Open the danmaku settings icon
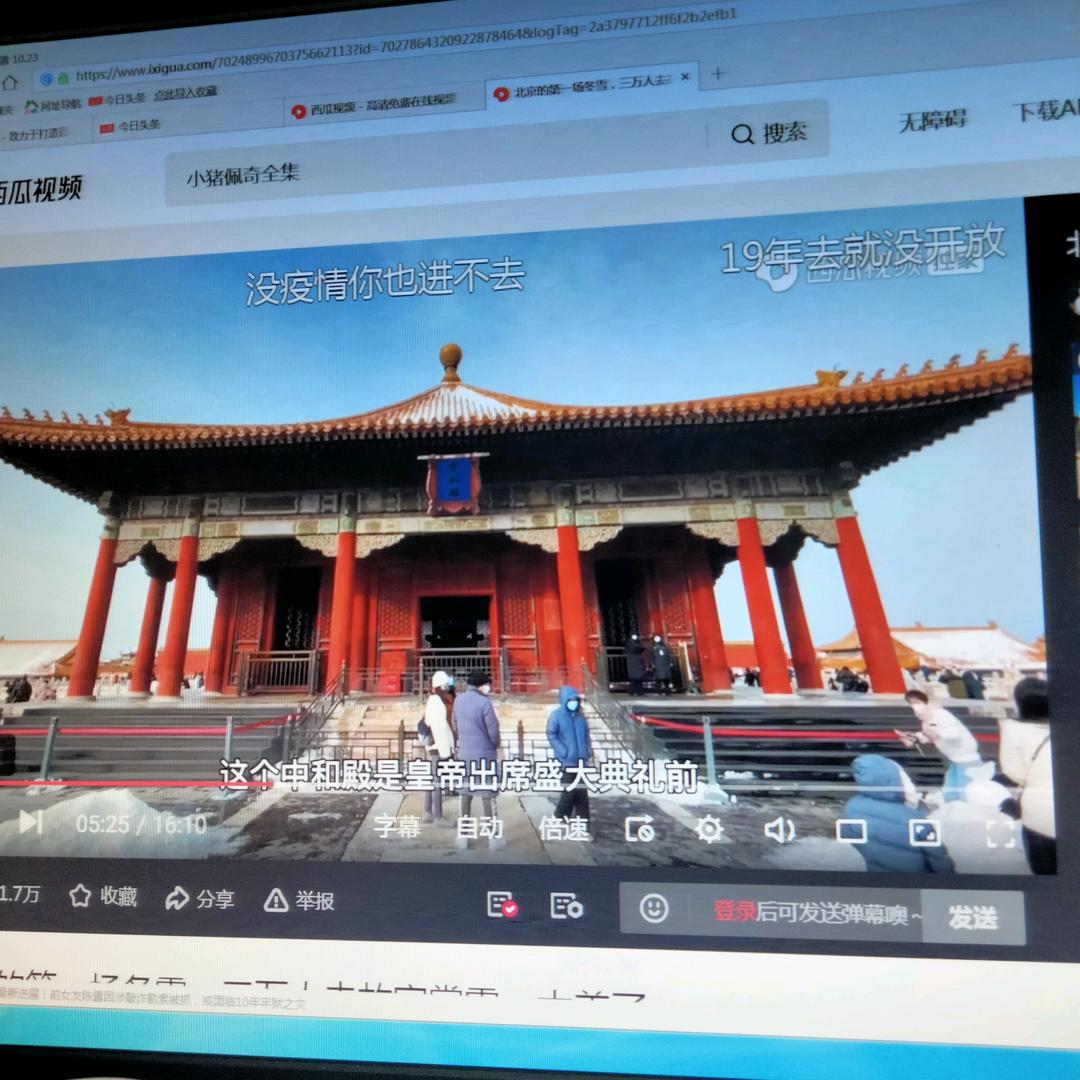1080x1080 pixels. [566, 906]
